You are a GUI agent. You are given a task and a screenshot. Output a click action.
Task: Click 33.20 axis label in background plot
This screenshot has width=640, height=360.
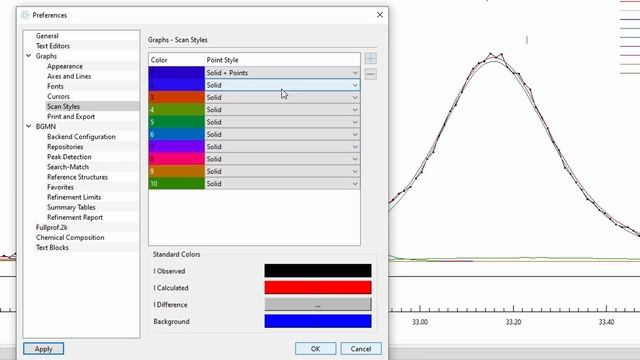point(513,322)
